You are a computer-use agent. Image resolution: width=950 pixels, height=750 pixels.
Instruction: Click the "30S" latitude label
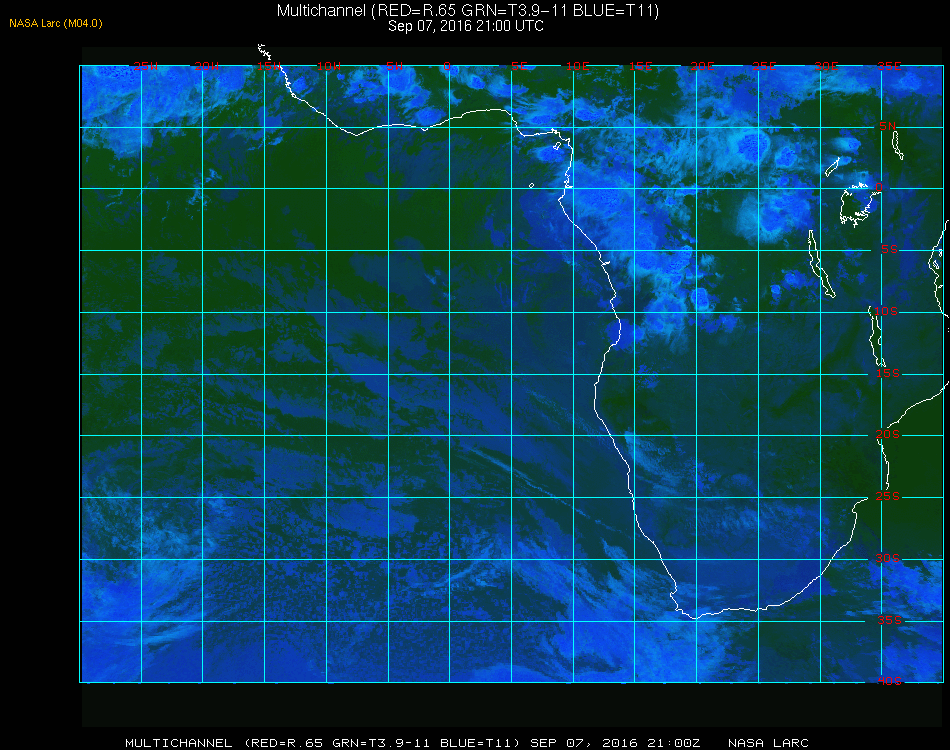(888, 558)
